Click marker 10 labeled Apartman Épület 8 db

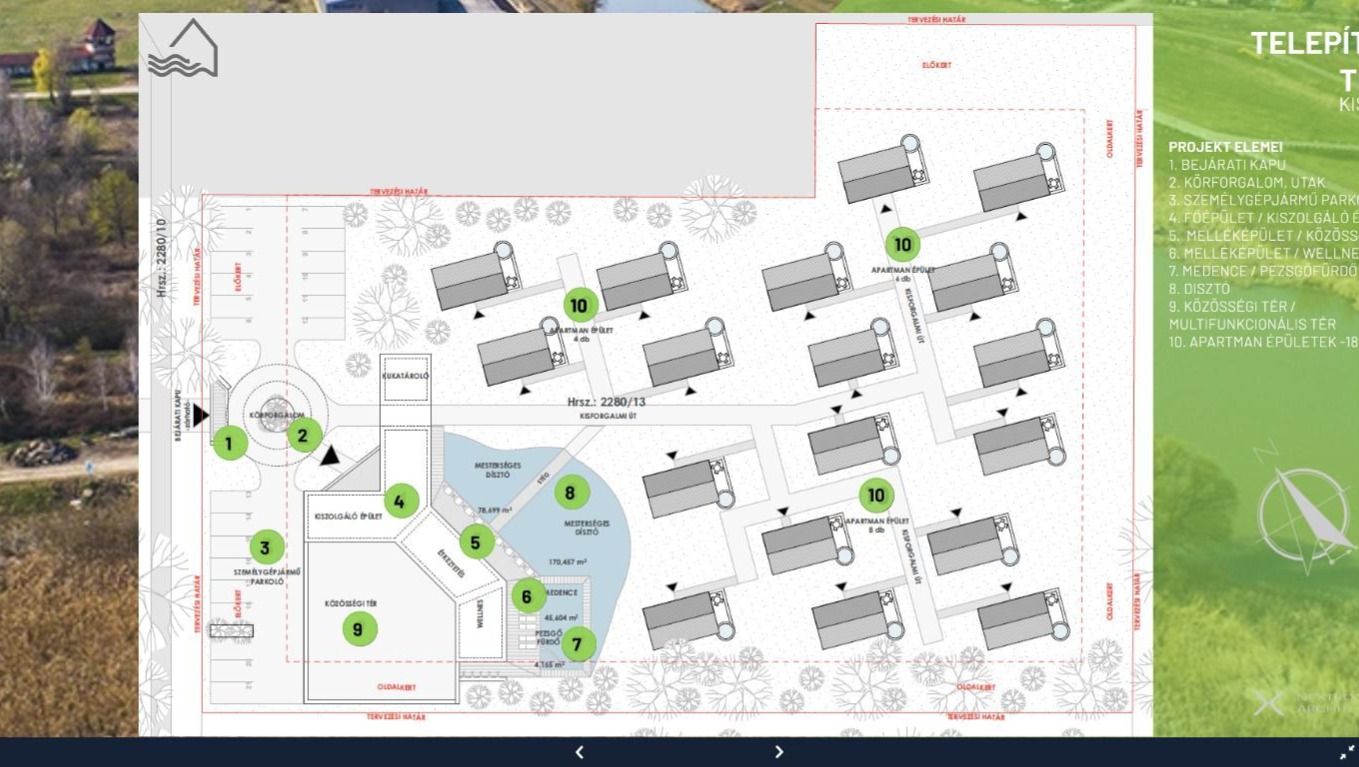[876, 495]
